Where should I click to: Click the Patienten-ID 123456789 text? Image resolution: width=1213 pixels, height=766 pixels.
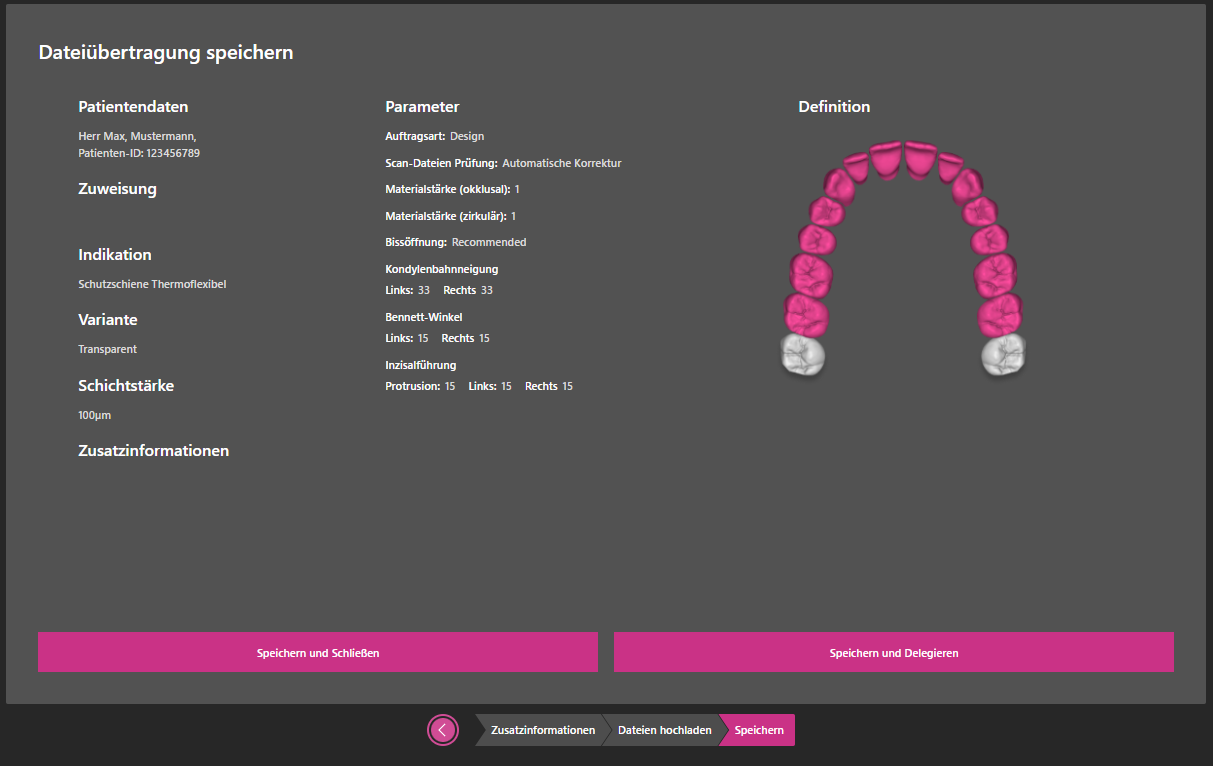pyautogui.click(x=139, y=153)
